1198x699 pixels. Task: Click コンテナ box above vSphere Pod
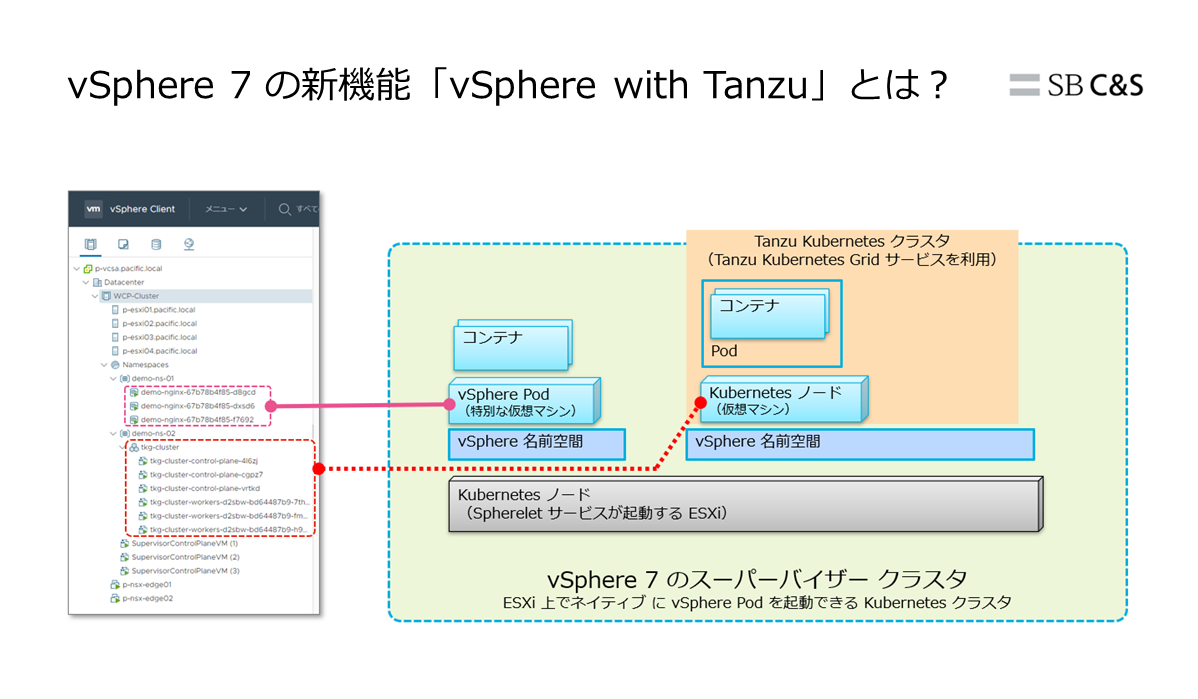point(513,345)
